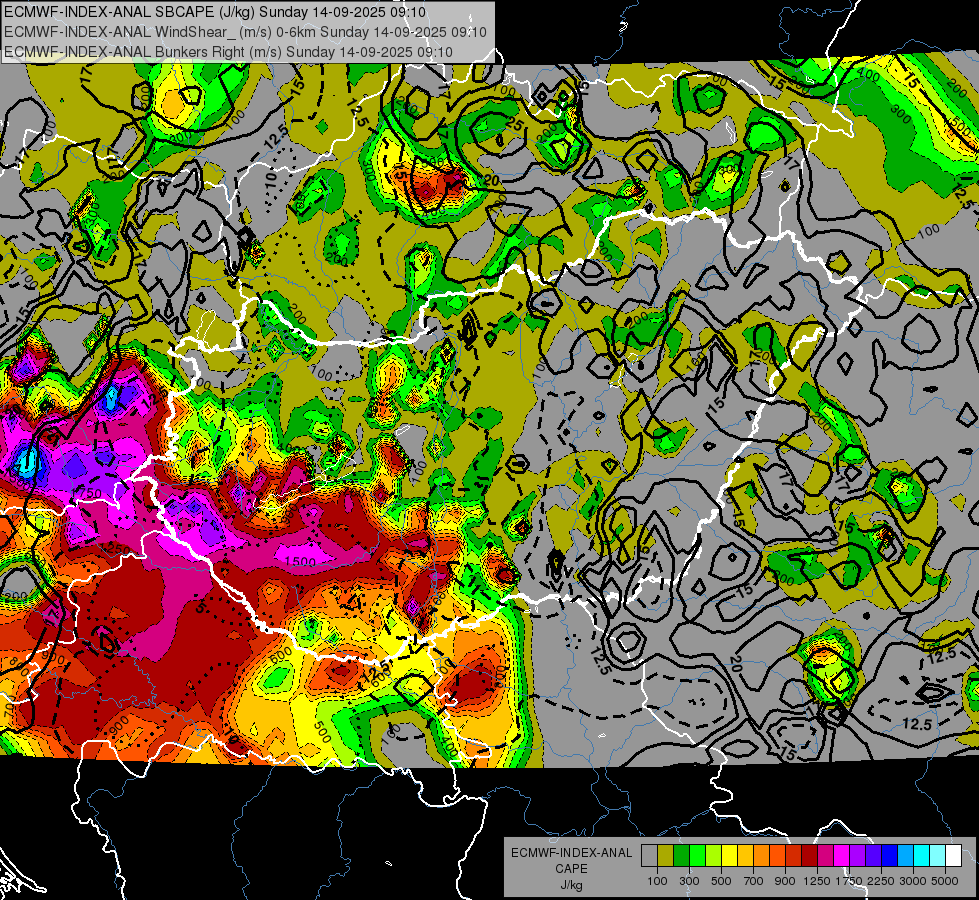Click the 1500 contour label on map
This screenshot has width=979, height=900.
coord(300,561)
